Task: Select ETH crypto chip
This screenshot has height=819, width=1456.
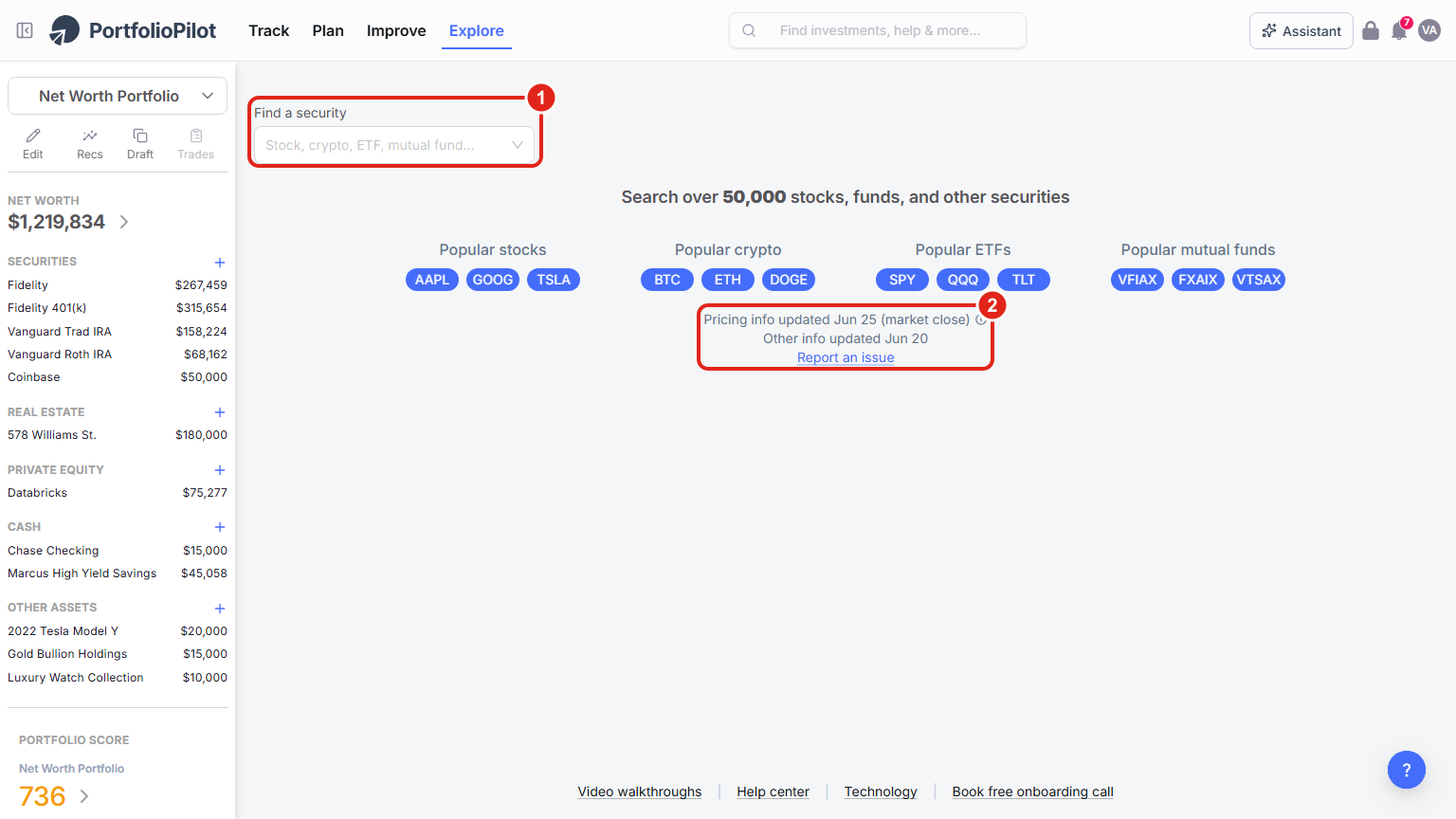Action: coord(728,280)
